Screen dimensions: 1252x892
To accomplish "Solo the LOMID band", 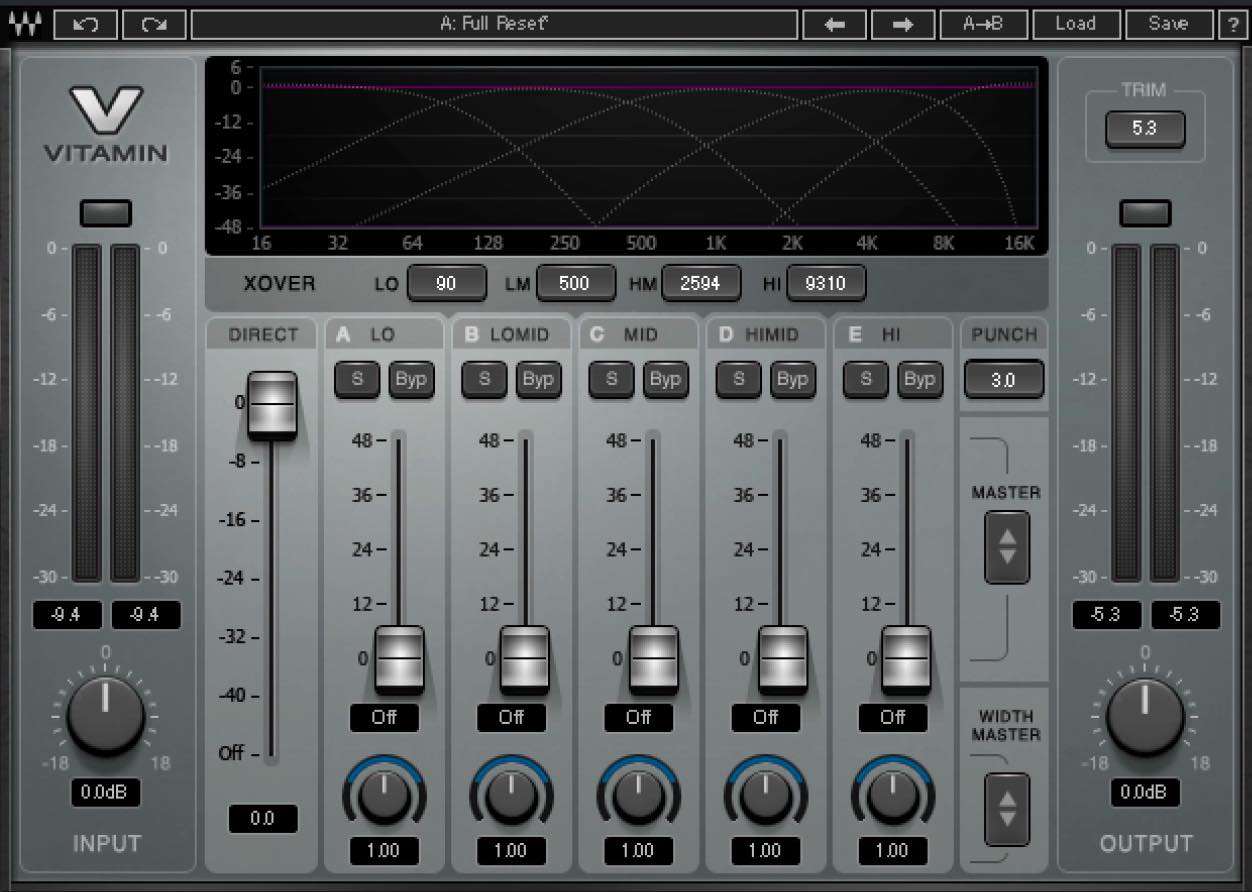I will click(484, 379).
